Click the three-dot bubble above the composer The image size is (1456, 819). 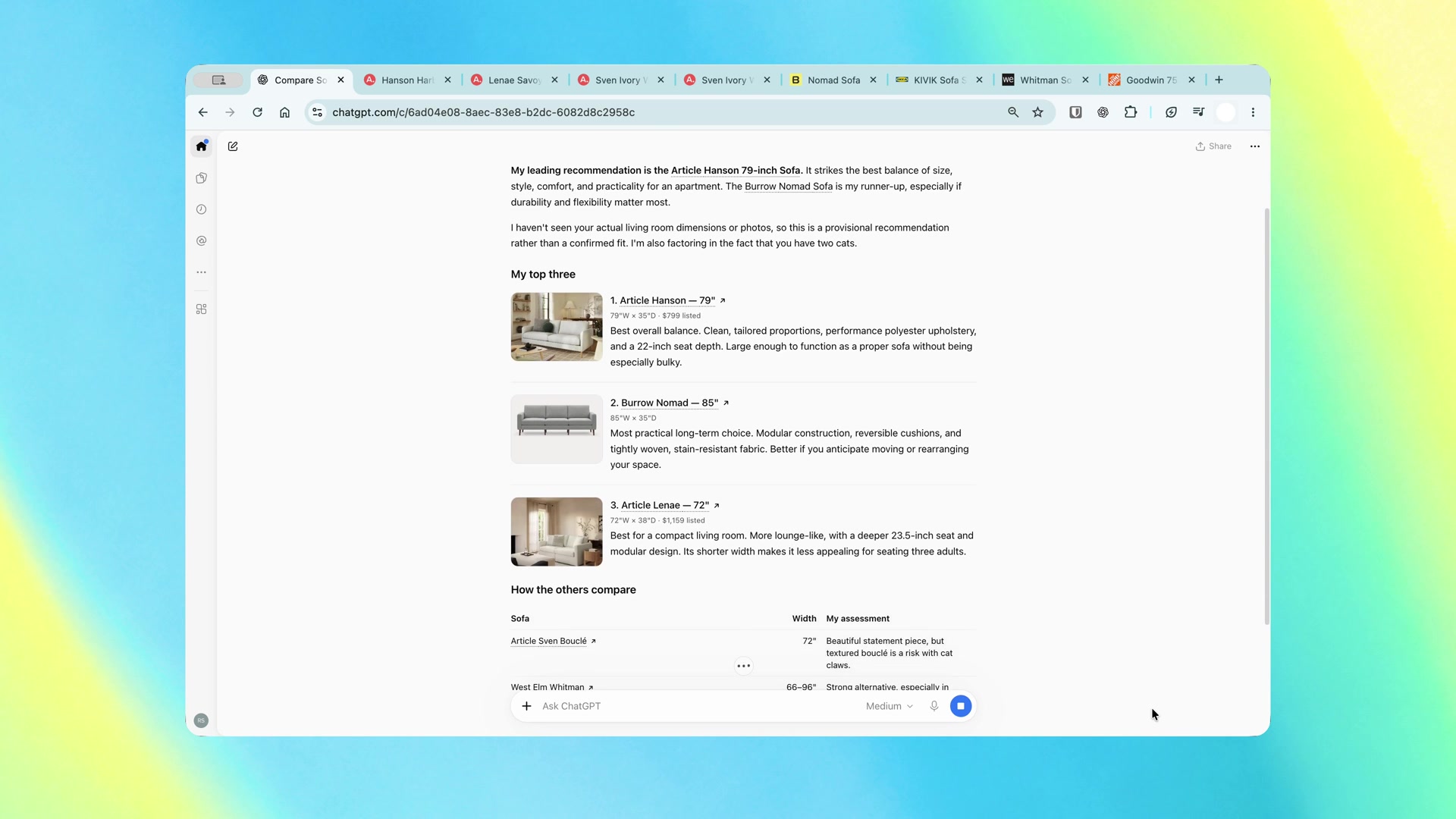point(744,666)
